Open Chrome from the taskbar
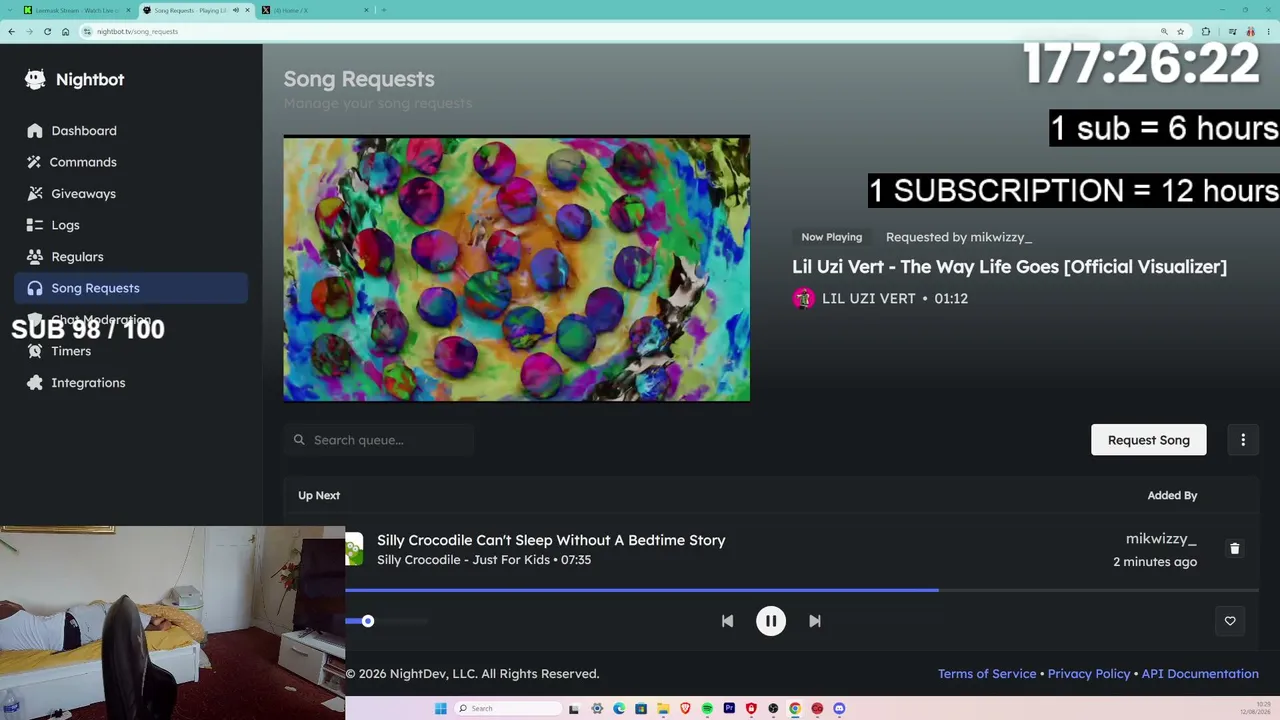Image resolution: width=1280 pixels, height=720 pixels. pyautogui.click(x=795, y=709)
